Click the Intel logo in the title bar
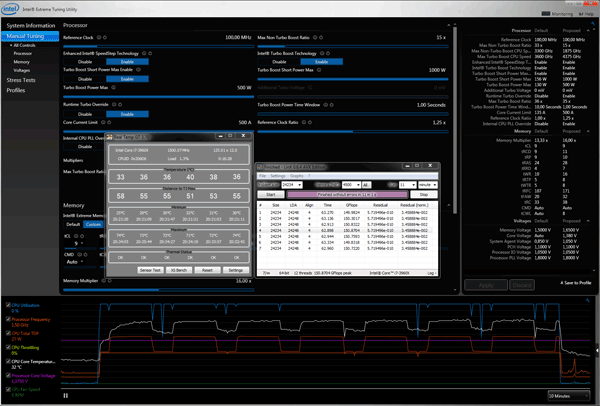 [x=10, y=8]
